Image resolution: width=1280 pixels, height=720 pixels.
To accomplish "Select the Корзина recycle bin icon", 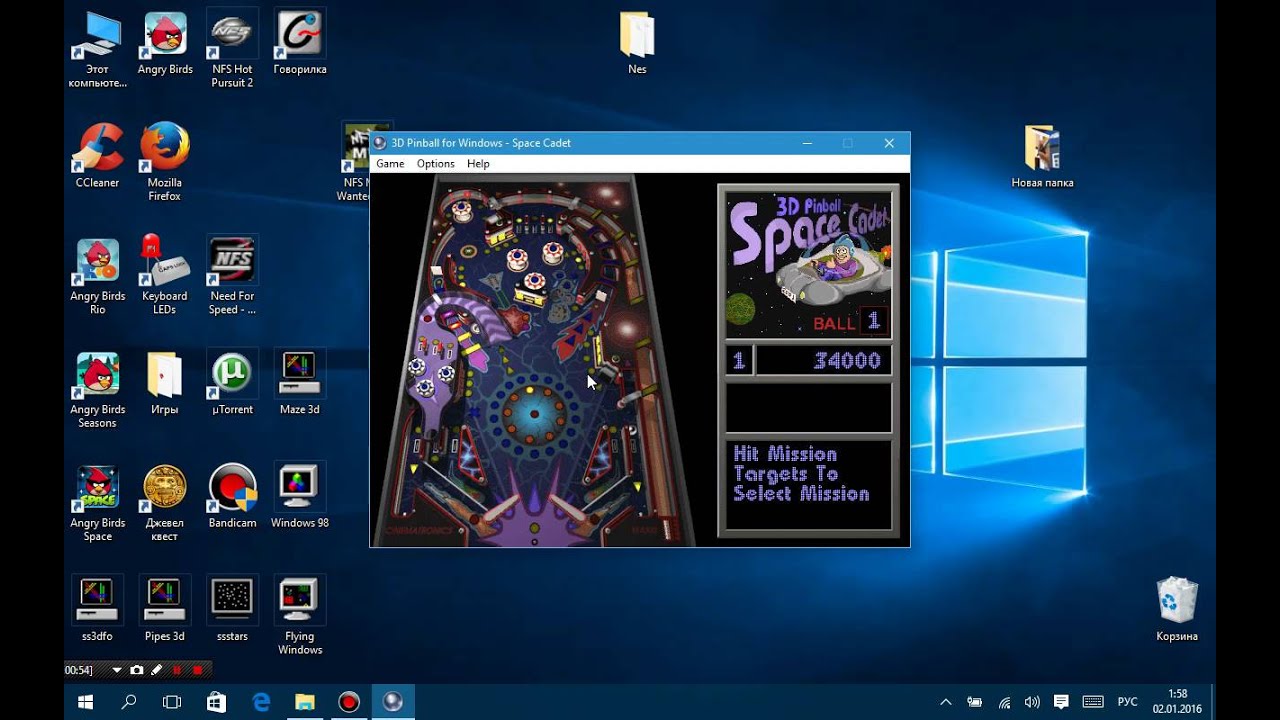I will pyautogui.click(x=1177, y=609).
